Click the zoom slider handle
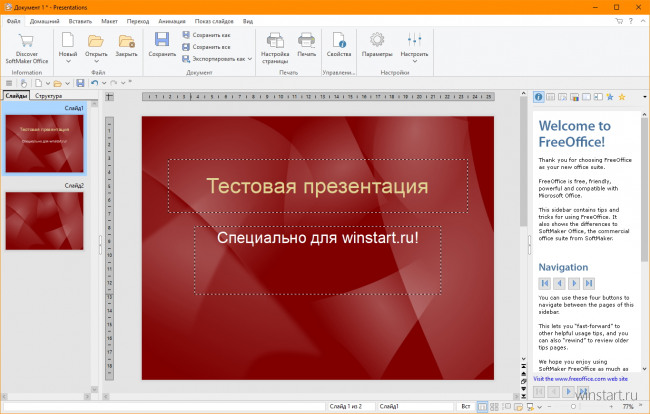 tap(573, 407)
